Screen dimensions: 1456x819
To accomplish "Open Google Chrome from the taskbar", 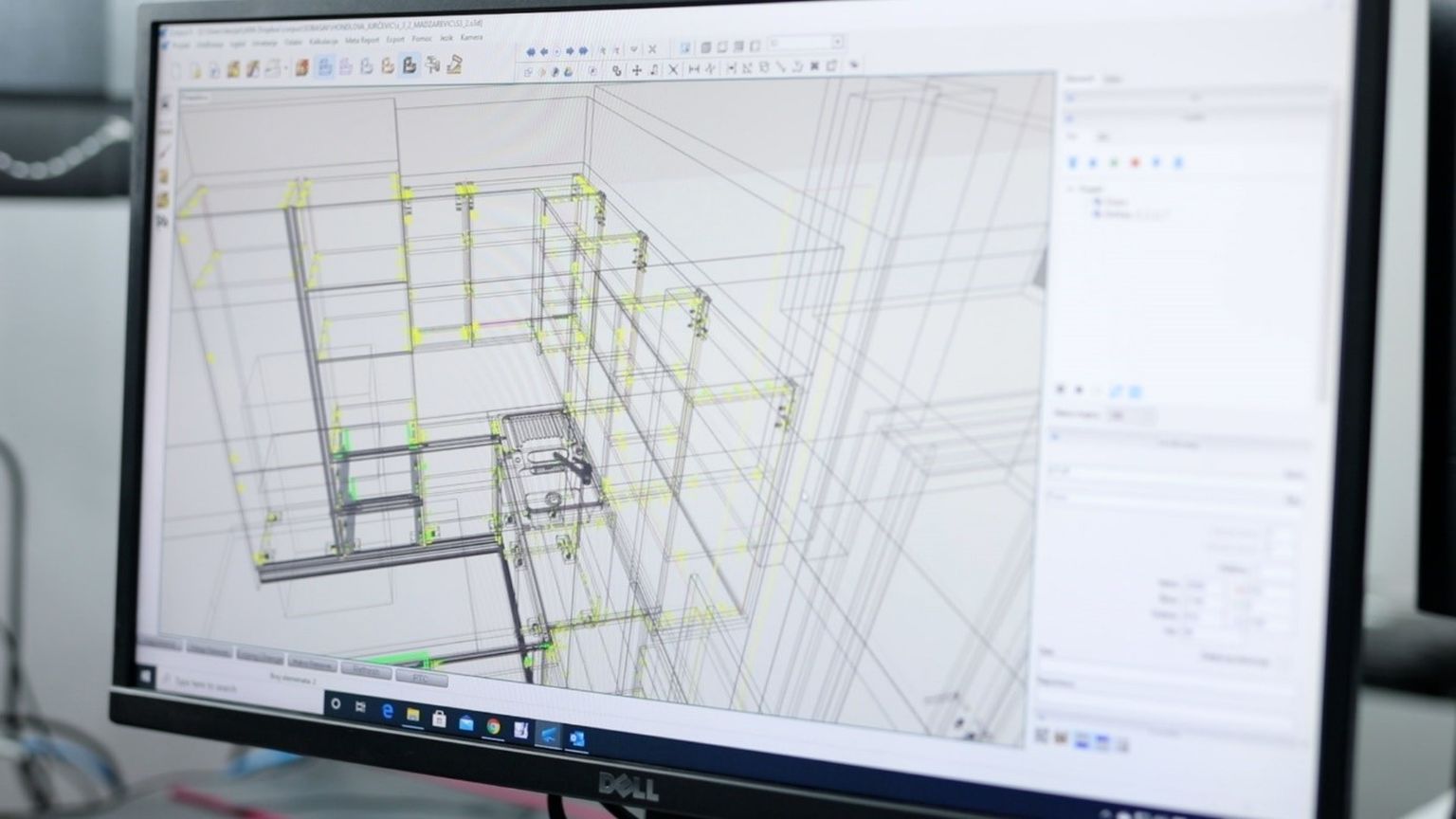I will (494, 726).
